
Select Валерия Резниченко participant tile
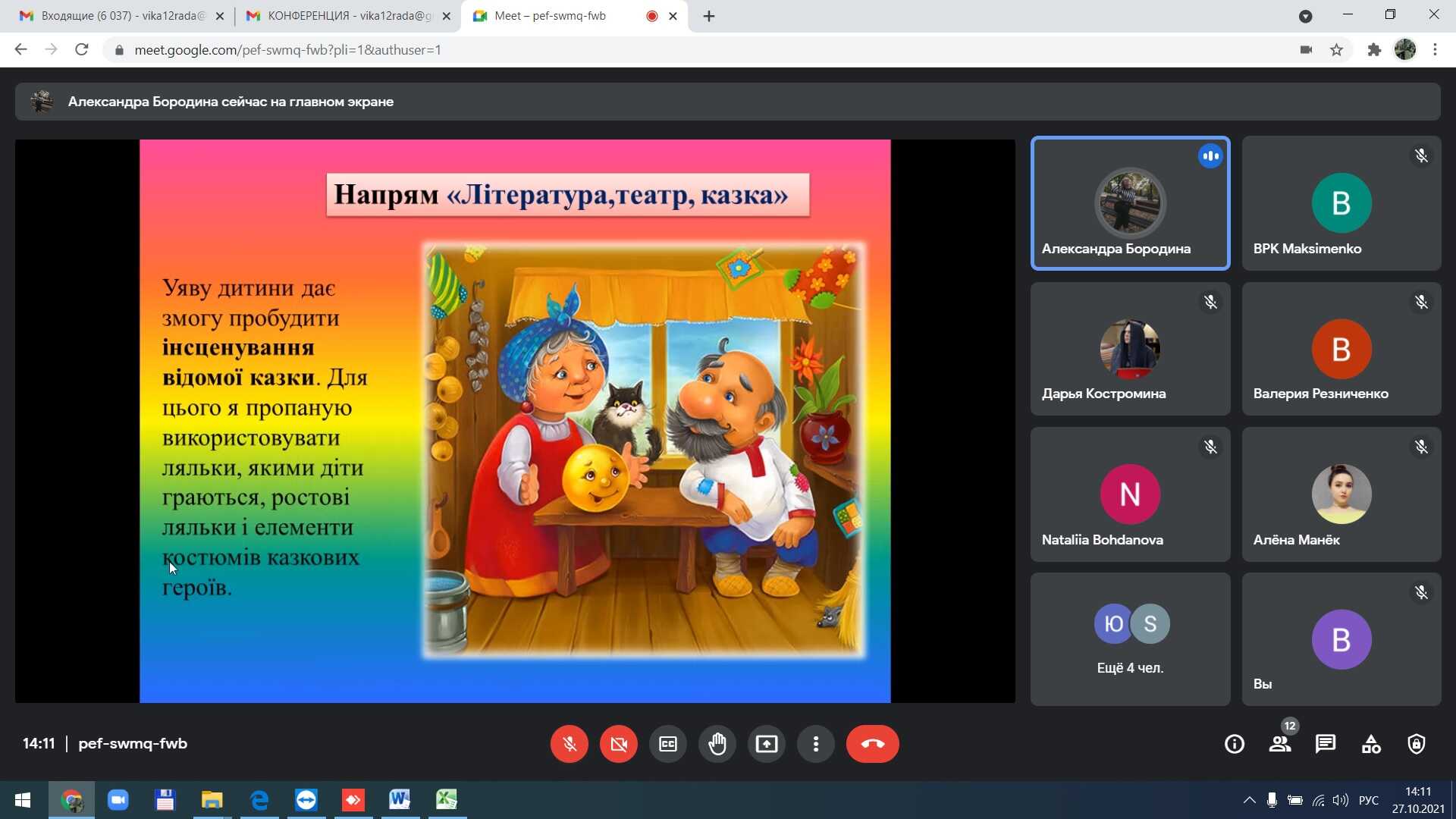[1341, 349]
